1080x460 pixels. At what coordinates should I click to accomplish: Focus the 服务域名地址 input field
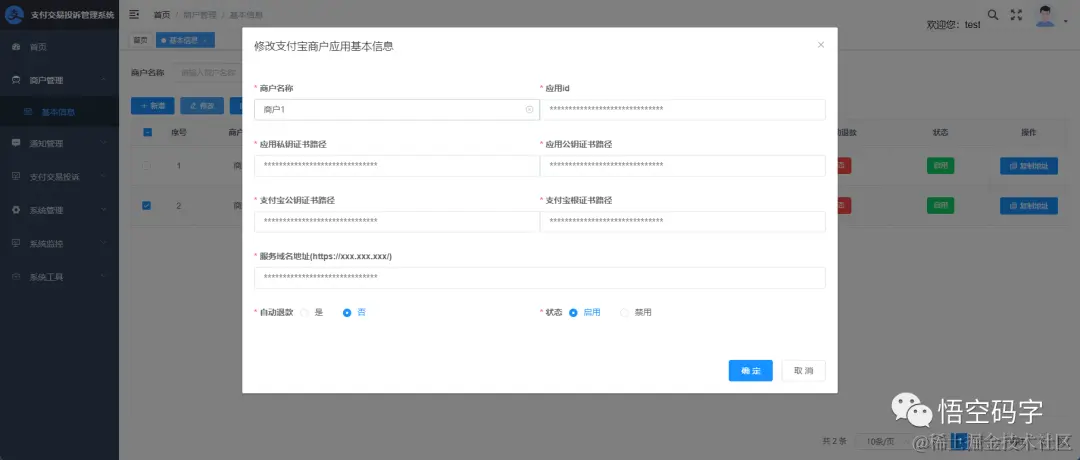click(x=539, y=278)
